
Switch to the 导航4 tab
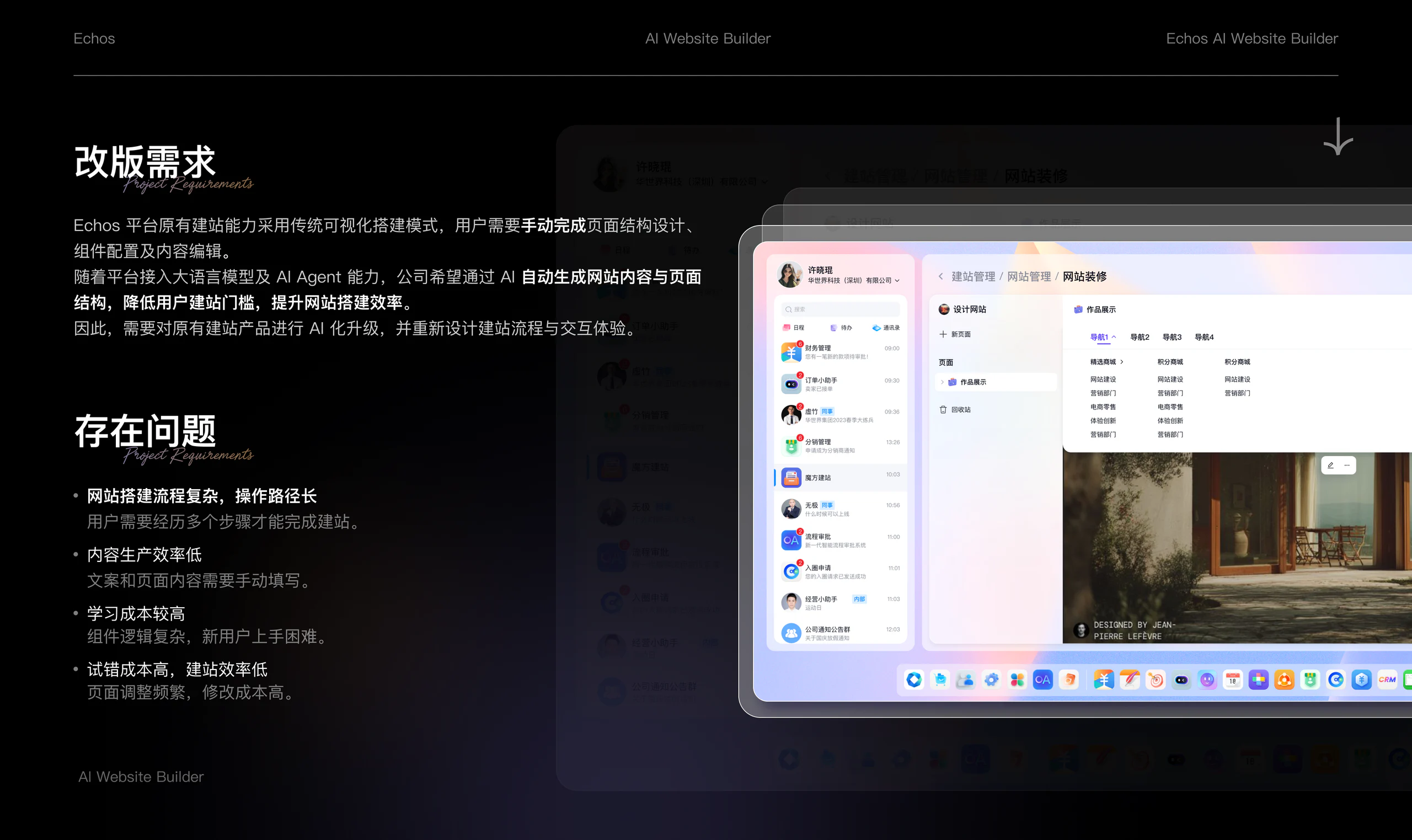tap(1204, 337)
